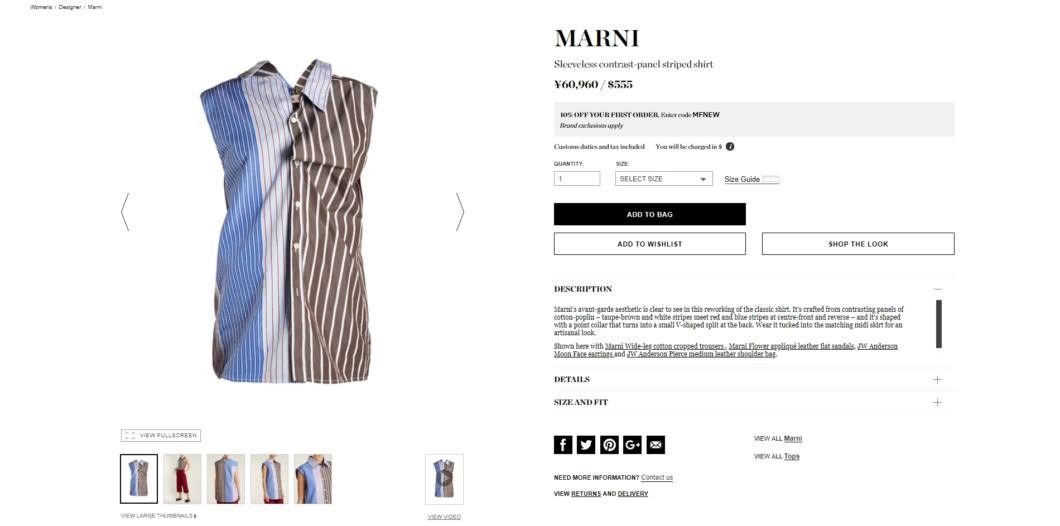
Task: Go to Womens breadcrumb
Action: point(41,7)
